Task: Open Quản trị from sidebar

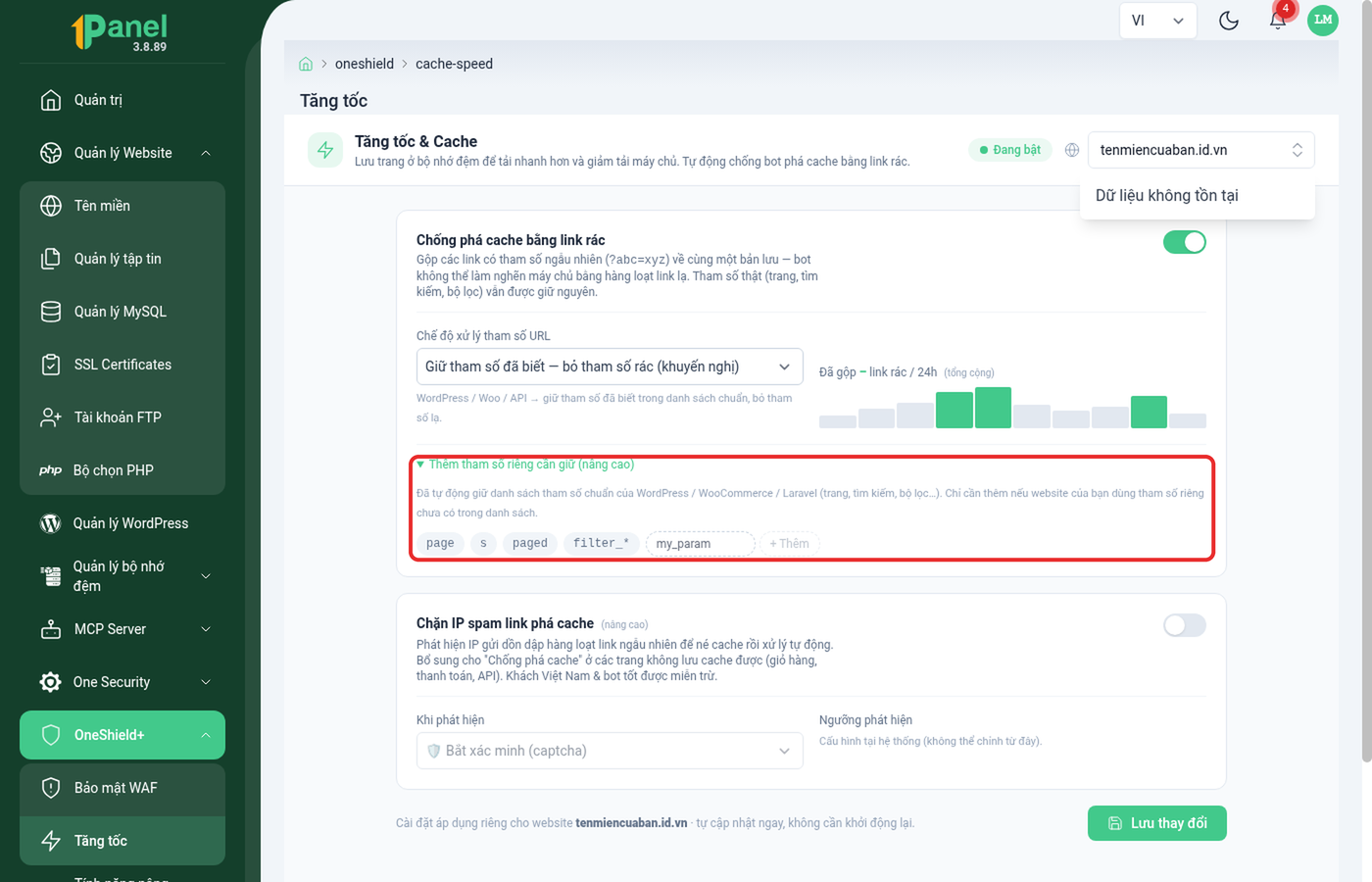Action: tap(122, 100)
